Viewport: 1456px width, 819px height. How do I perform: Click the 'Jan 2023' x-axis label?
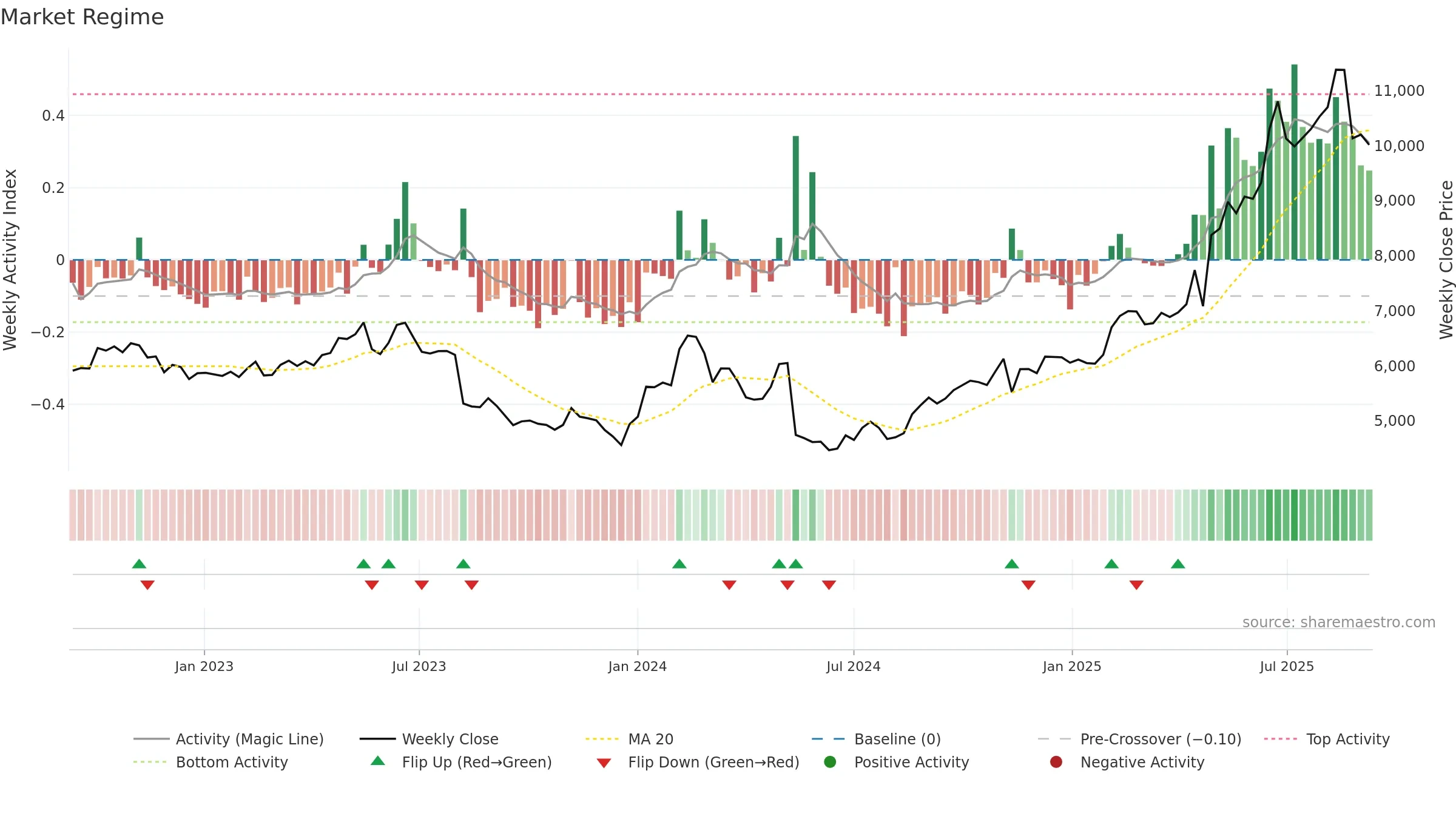204,666
